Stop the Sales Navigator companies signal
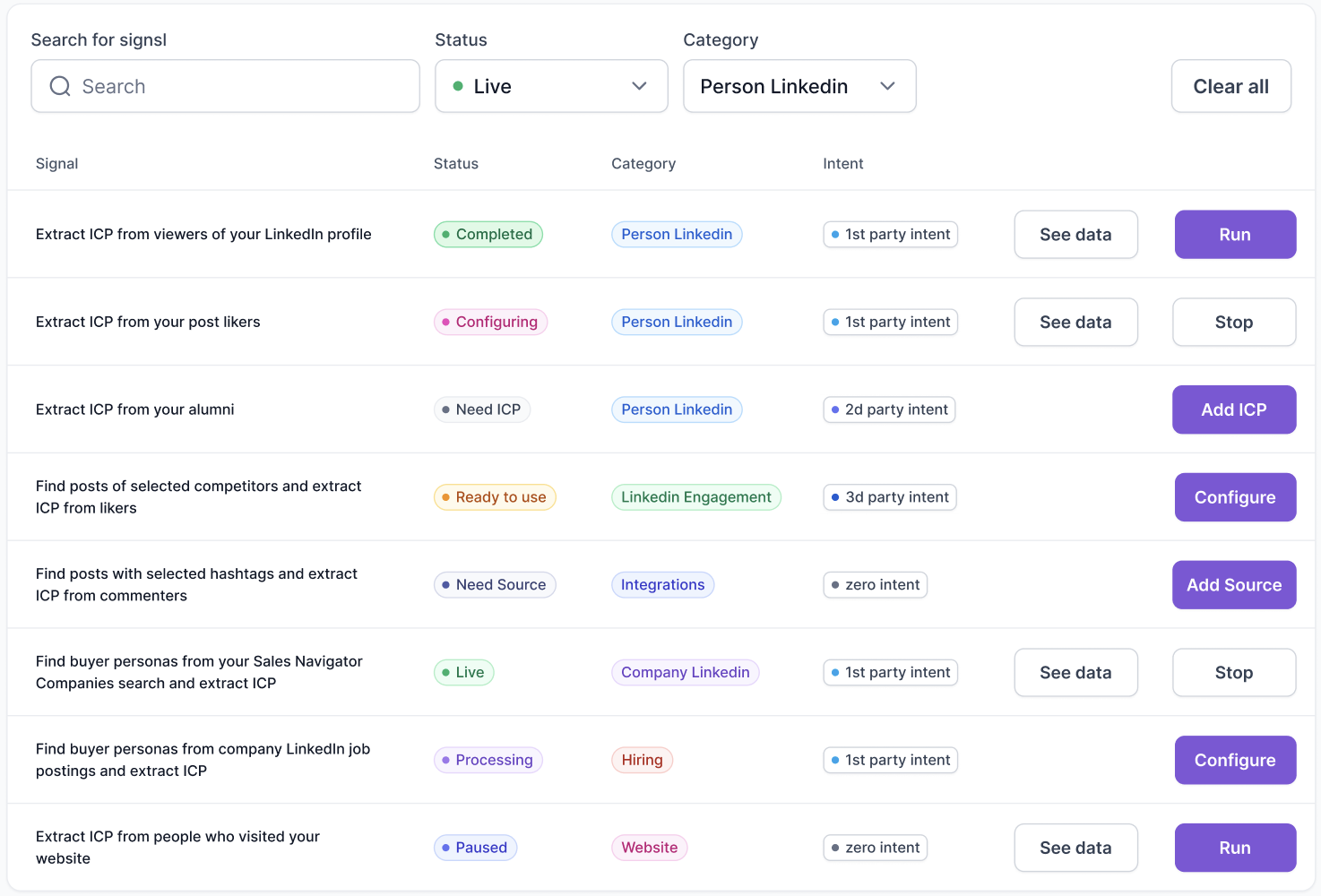The width and height of the screenshot is (1321, 896). tap(1234, 672)
